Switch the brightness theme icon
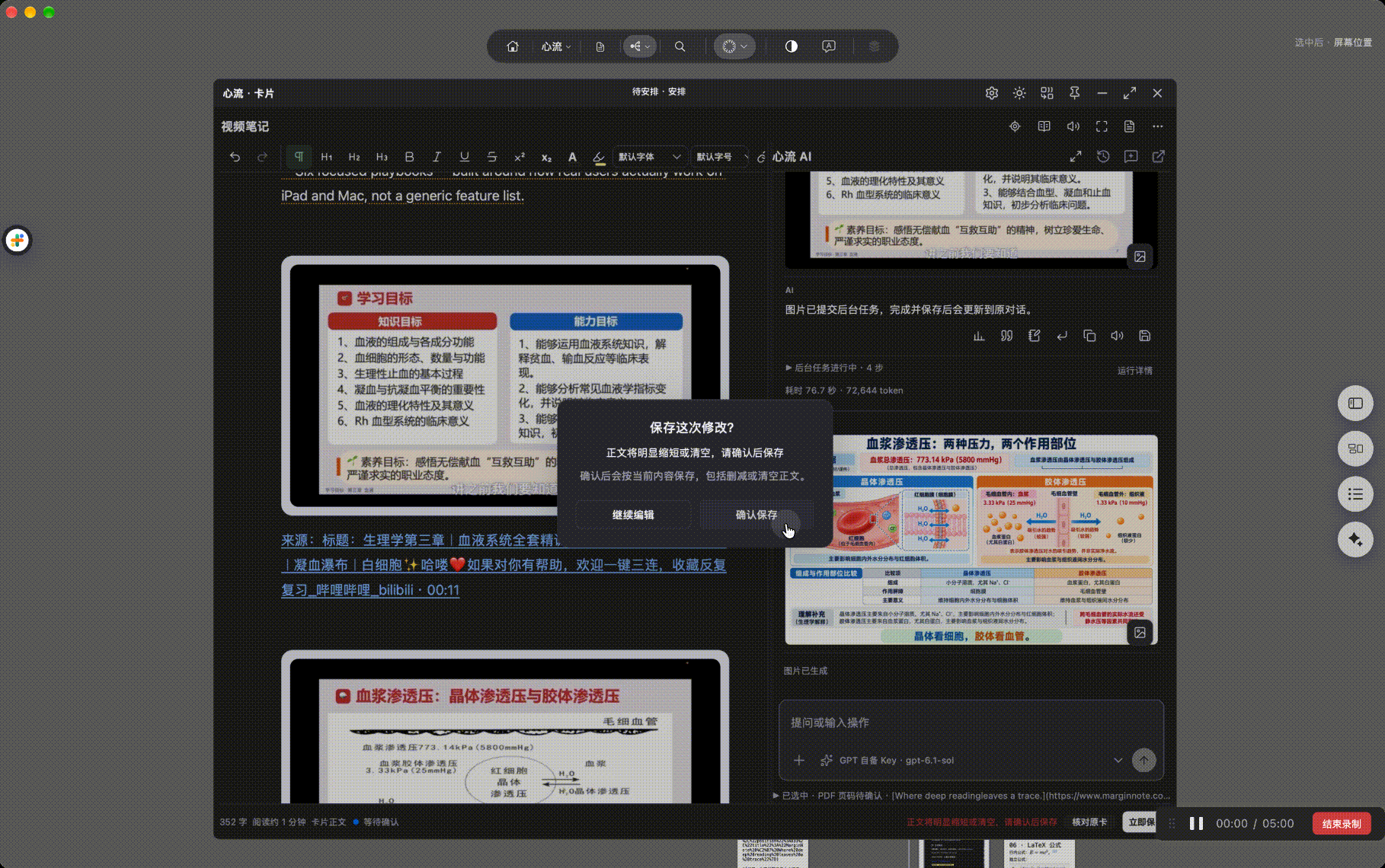Viewport: 1385px width, 868px height. (1019, 93)
